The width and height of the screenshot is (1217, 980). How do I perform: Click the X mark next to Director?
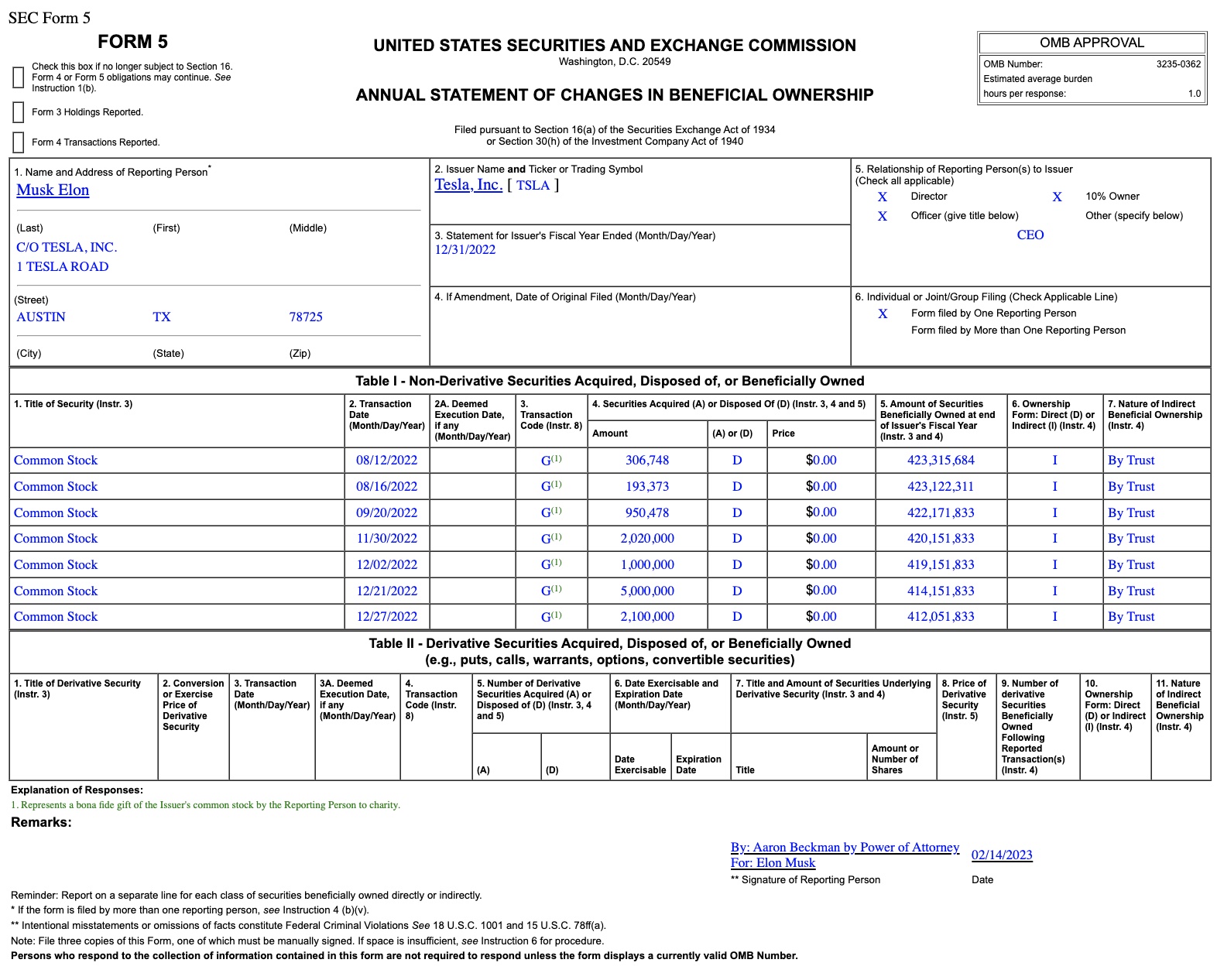(x=883, y=197)
